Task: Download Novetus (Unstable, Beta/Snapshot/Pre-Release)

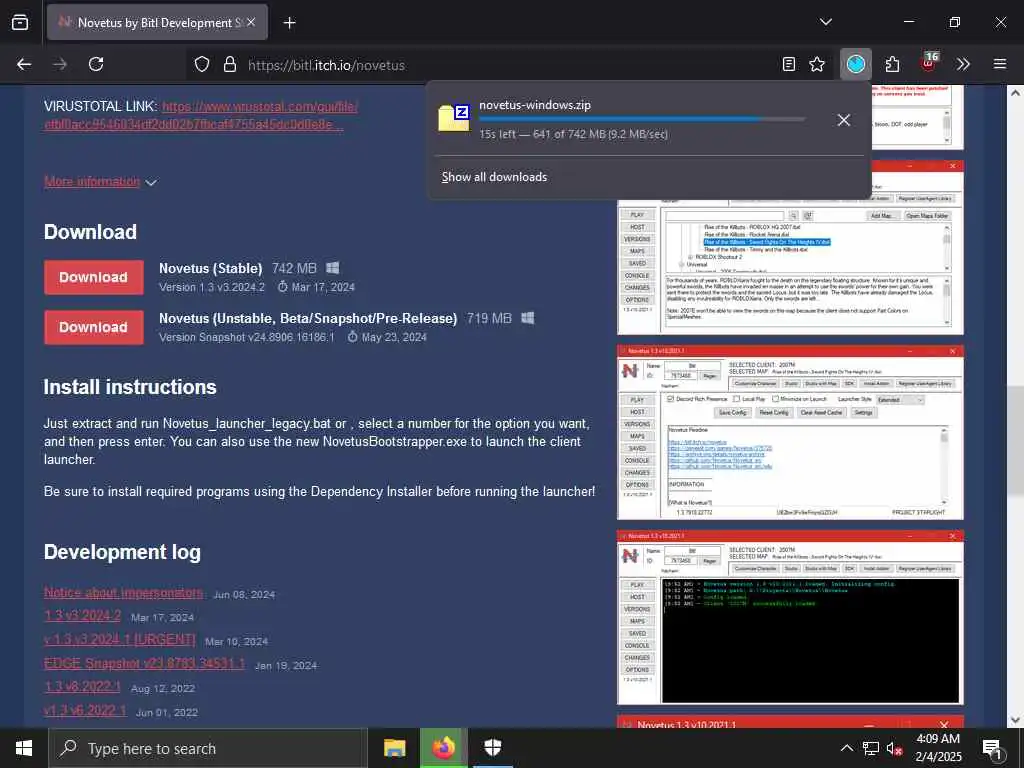Action: tap(94, 327)
